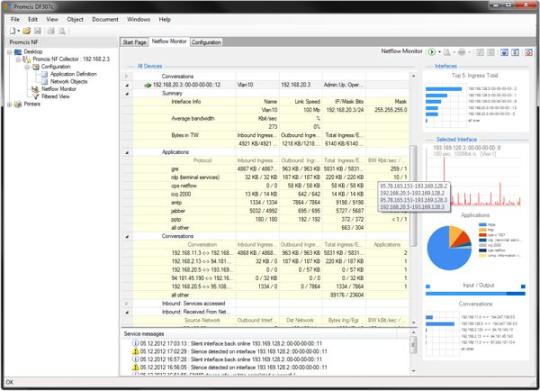Open the File menu
540x391 pixels.
click(x=15, y=19)
